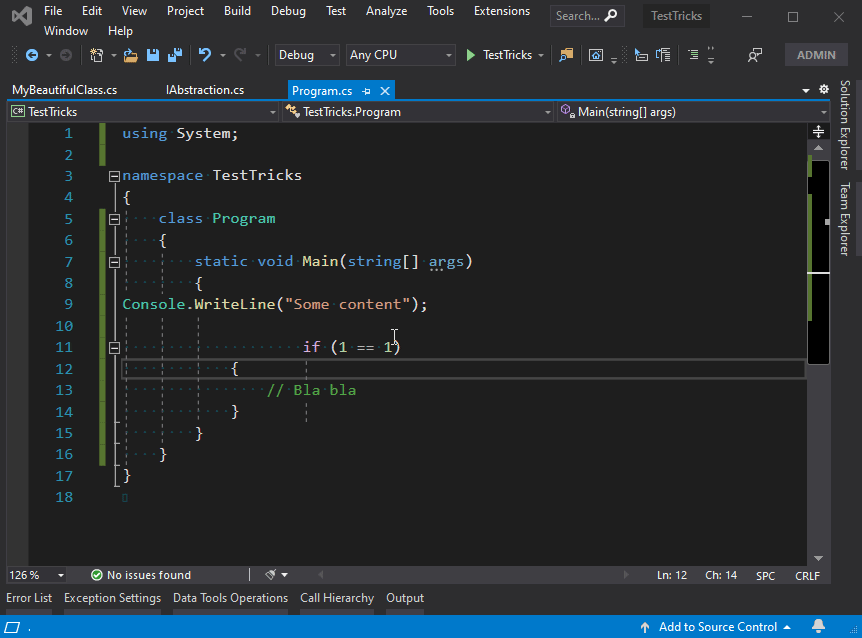Collapse the namespace TestTricks block
862x638 pixels.
coord(114,176)
